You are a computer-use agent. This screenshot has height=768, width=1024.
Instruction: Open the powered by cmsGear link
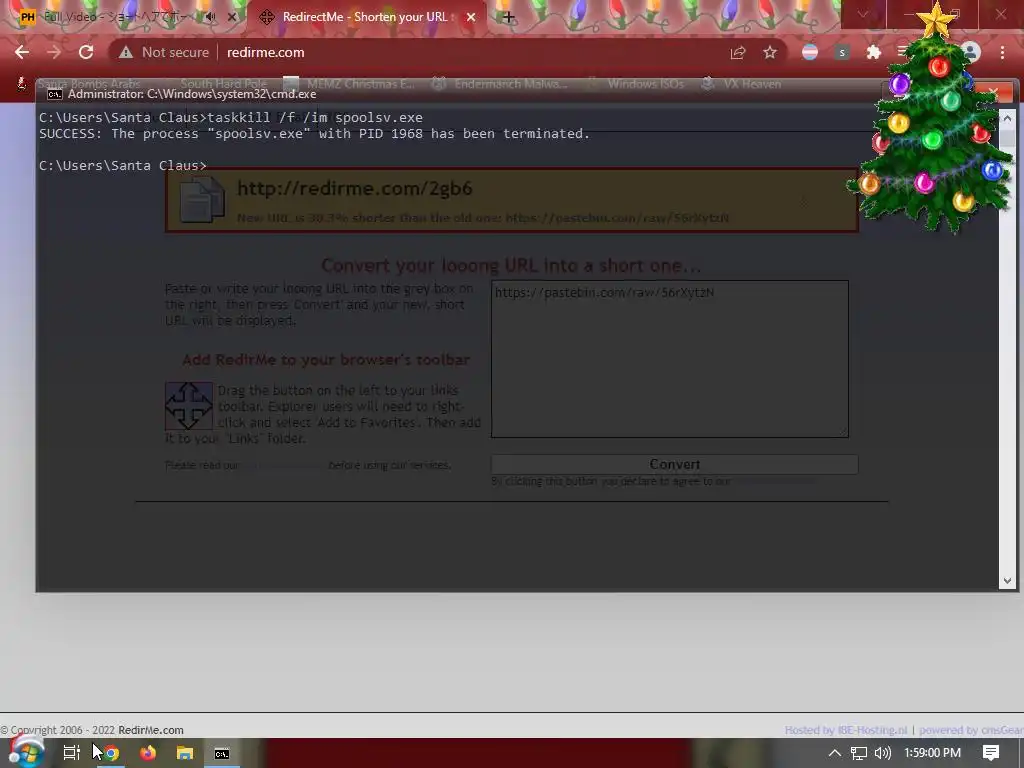click(x=971, y=730)
